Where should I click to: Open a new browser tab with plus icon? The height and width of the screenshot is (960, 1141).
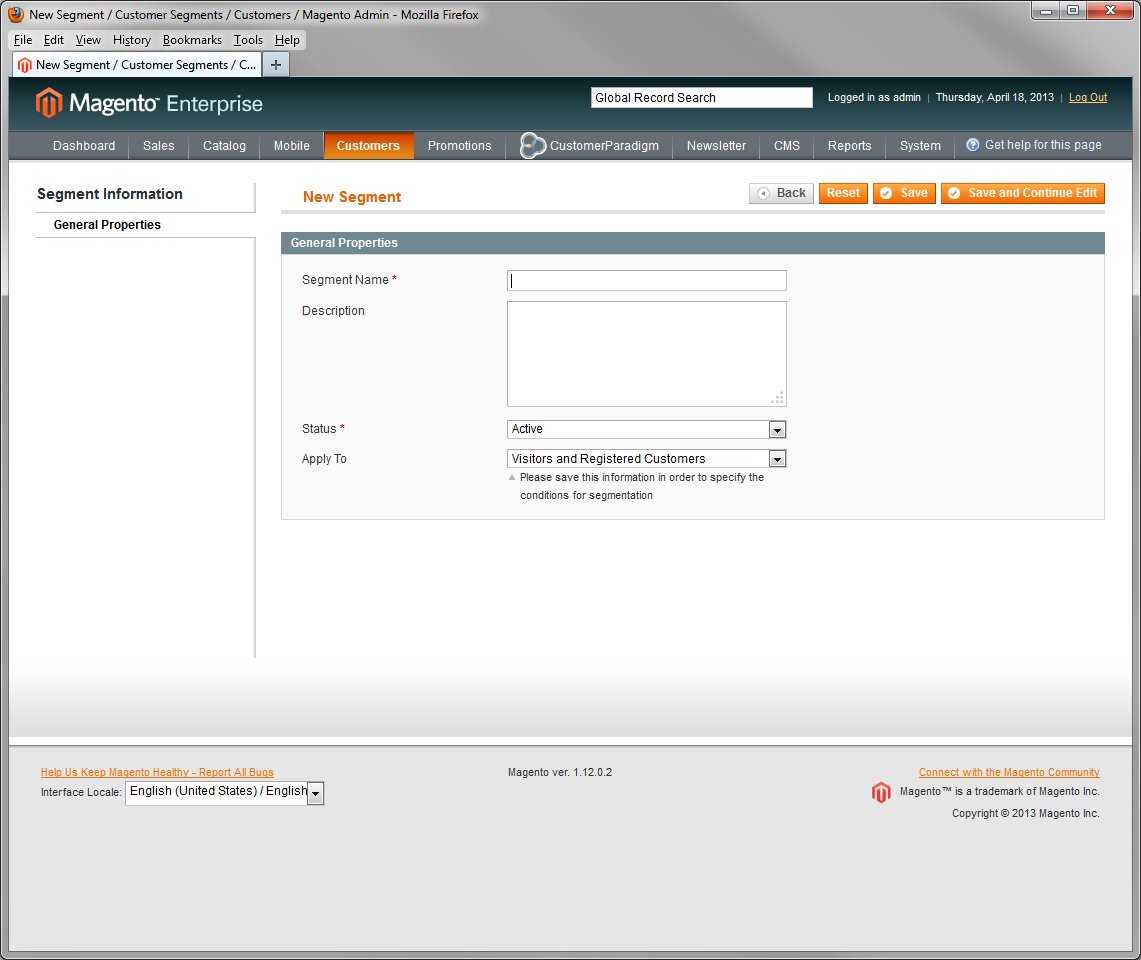276,65
